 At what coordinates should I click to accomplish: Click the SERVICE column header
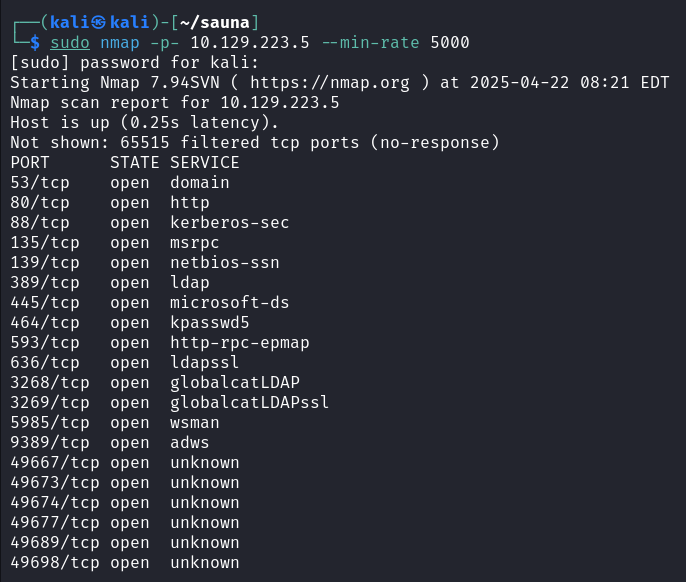(205, 163)
